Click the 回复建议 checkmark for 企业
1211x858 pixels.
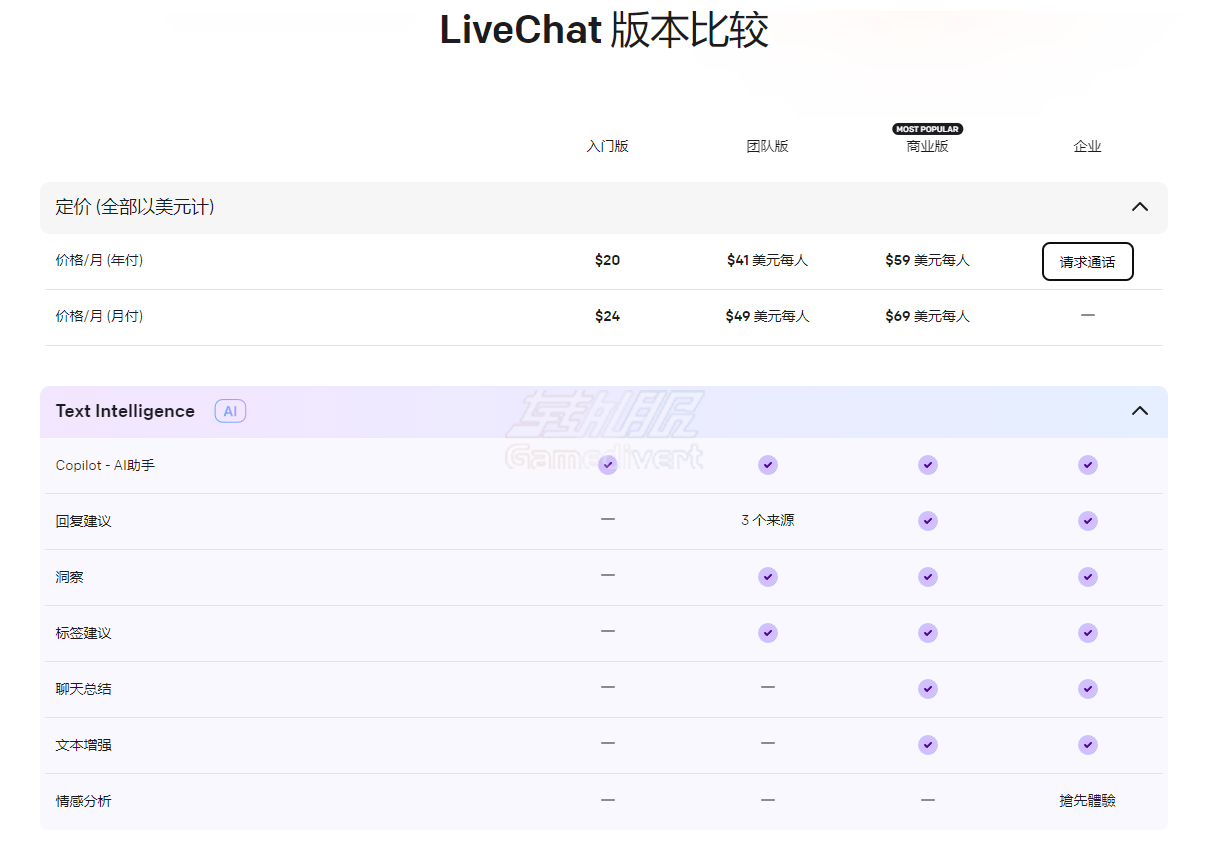(1088, 521)
